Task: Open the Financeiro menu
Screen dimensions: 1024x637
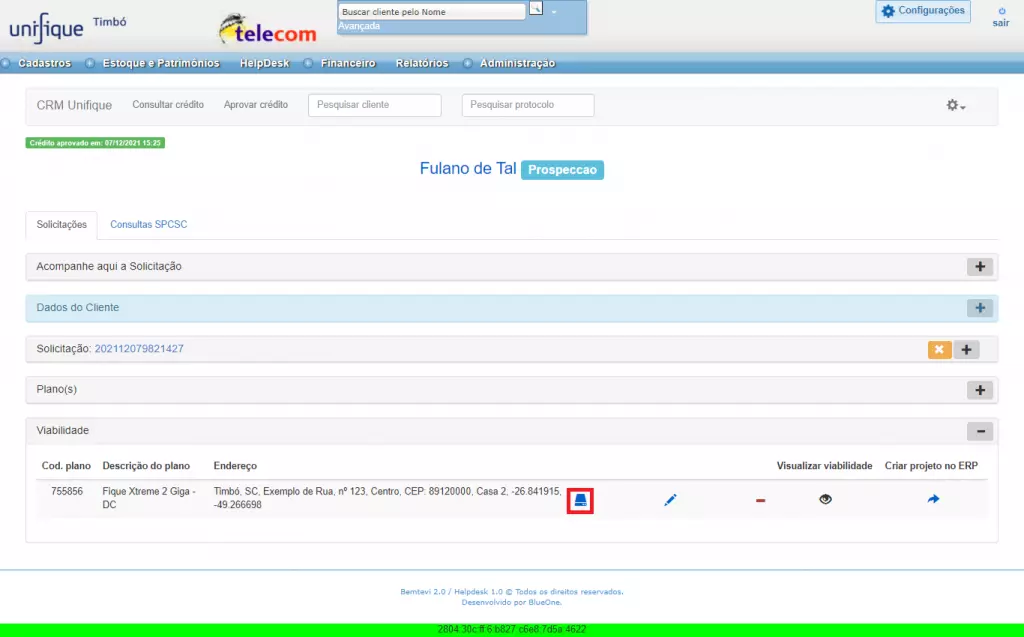Action: click(348, 63)
